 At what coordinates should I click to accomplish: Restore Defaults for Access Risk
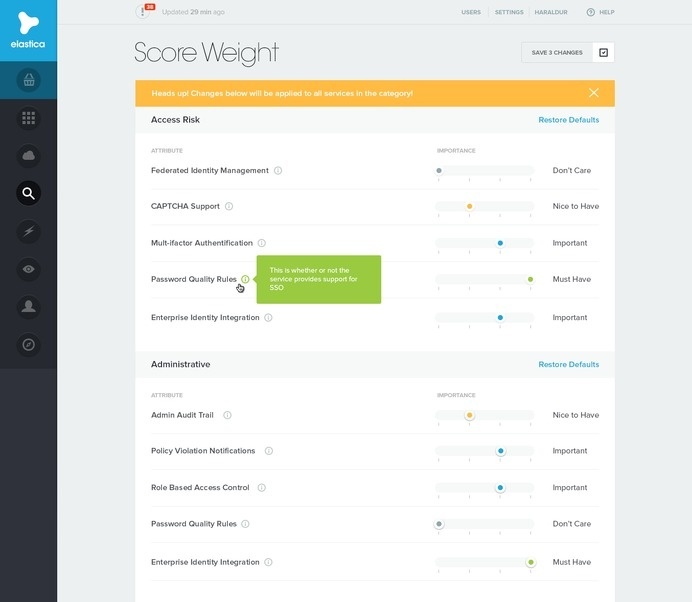568,120
